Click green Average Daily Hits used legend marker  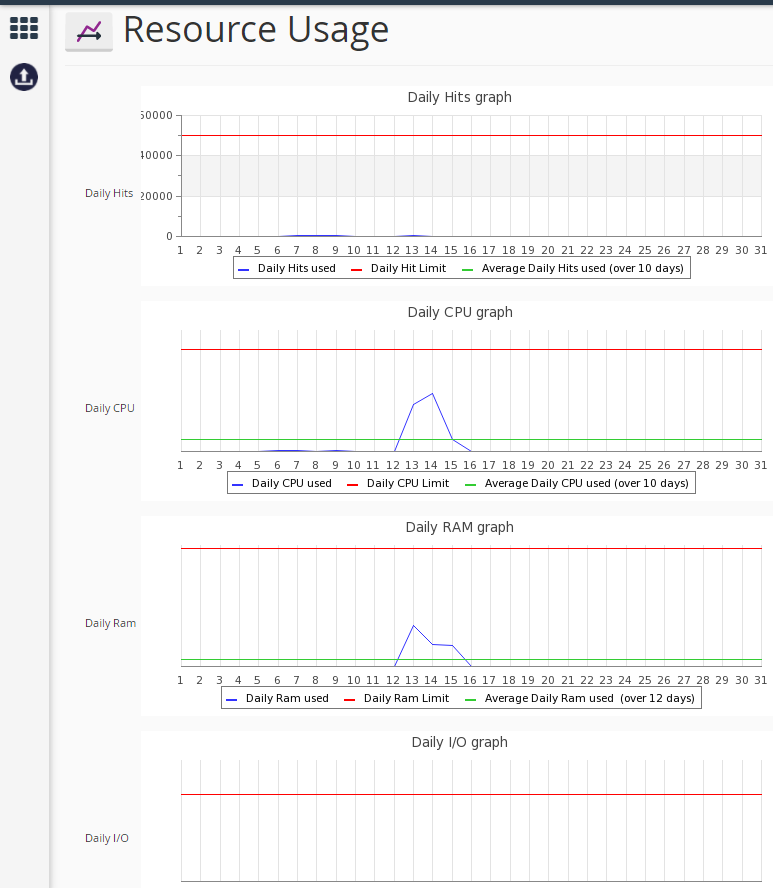[x=467, y=270]
